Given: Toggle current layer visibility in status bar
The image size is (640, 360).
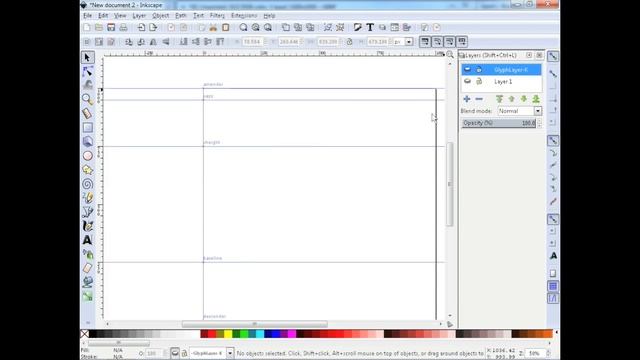Looking at the screenshot, I should [x=175, y=353].
